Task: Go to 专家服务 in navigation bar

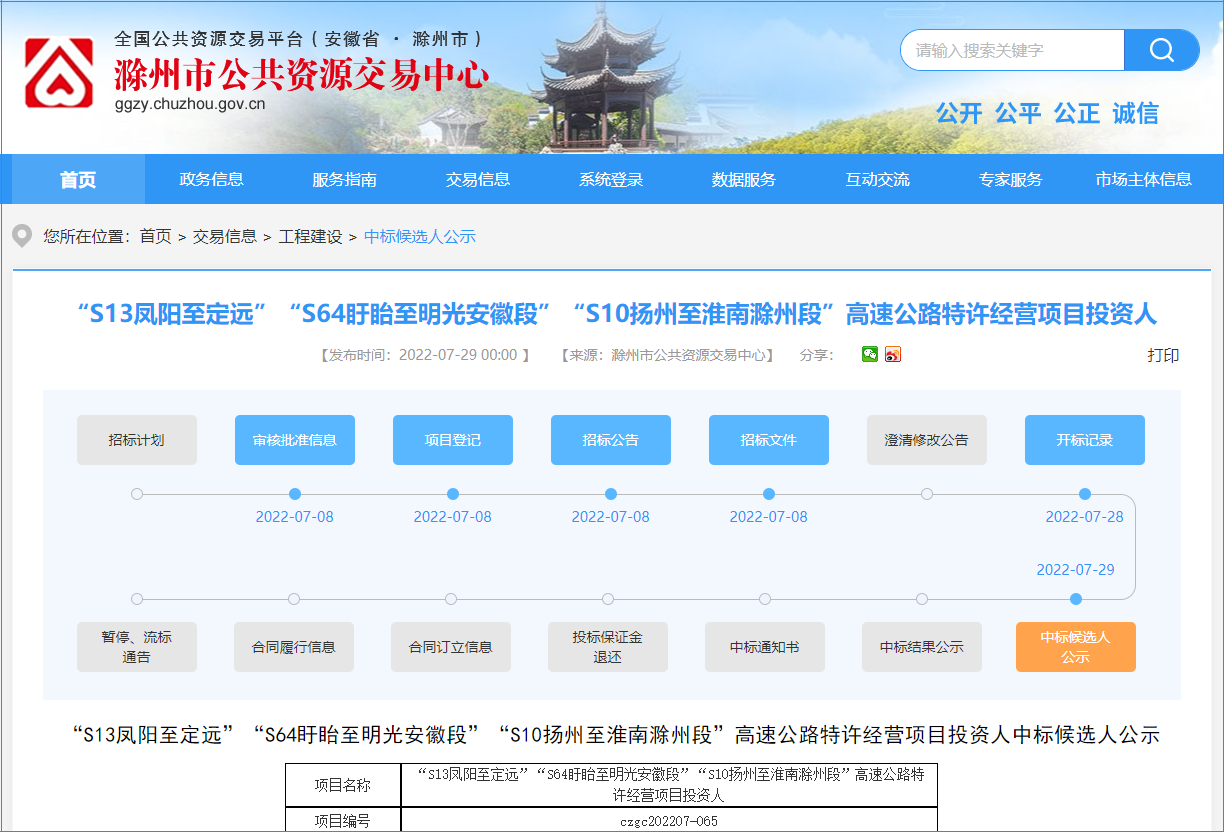Action: [1010, 180]
